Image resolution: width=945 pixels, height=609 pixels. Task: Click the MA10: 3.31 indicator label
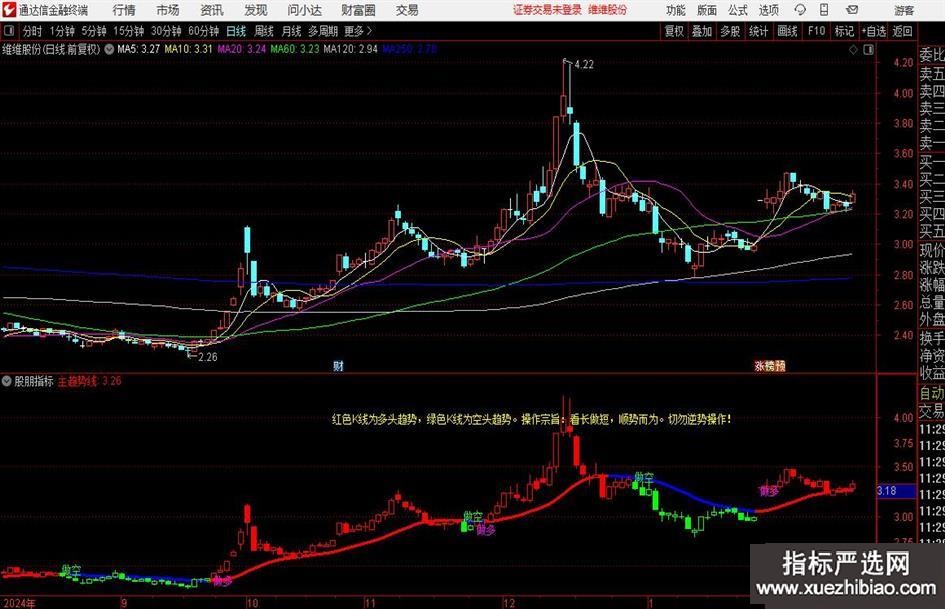(189, 49)
